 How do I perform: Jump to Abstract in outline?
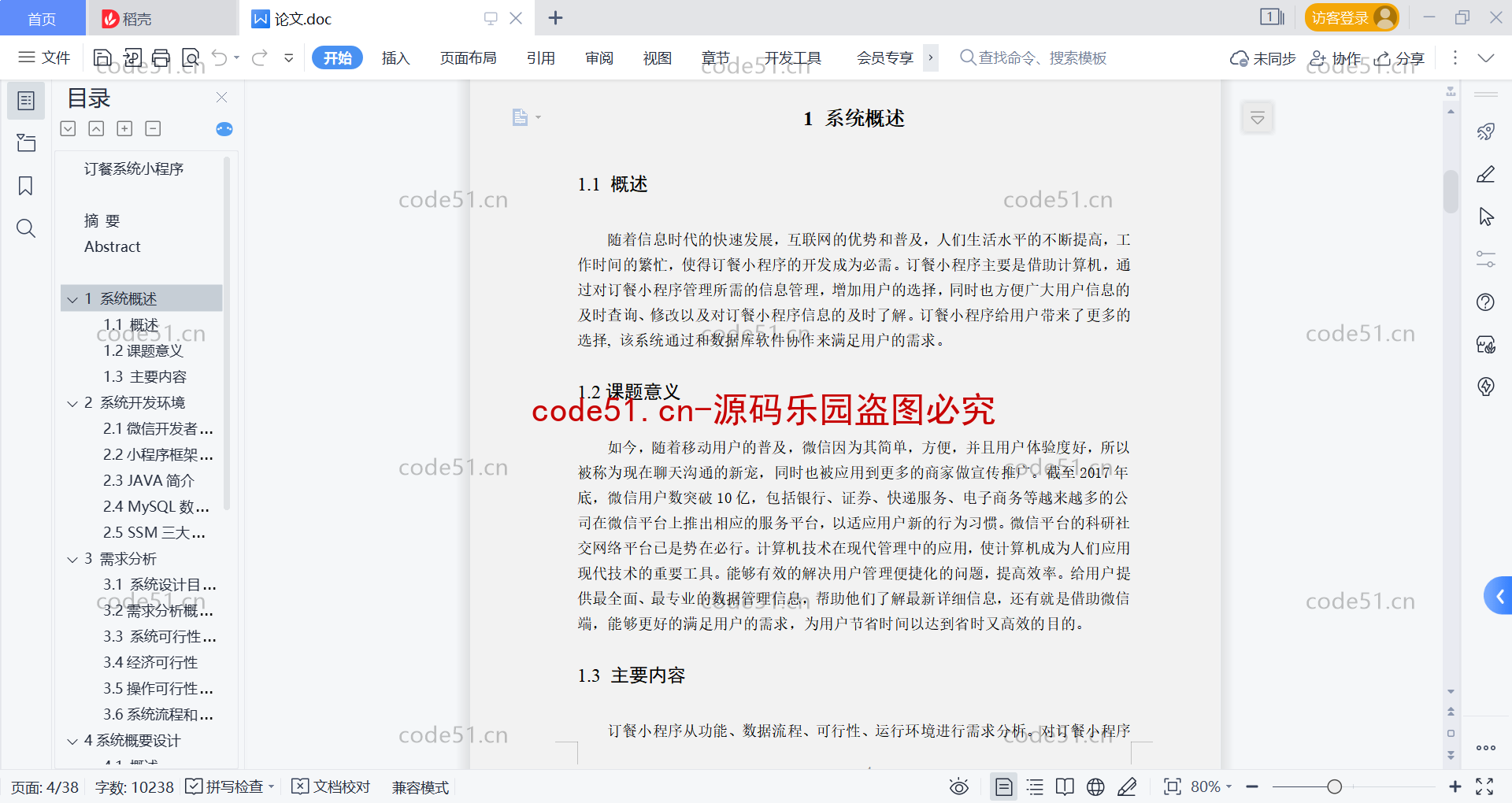113,246
